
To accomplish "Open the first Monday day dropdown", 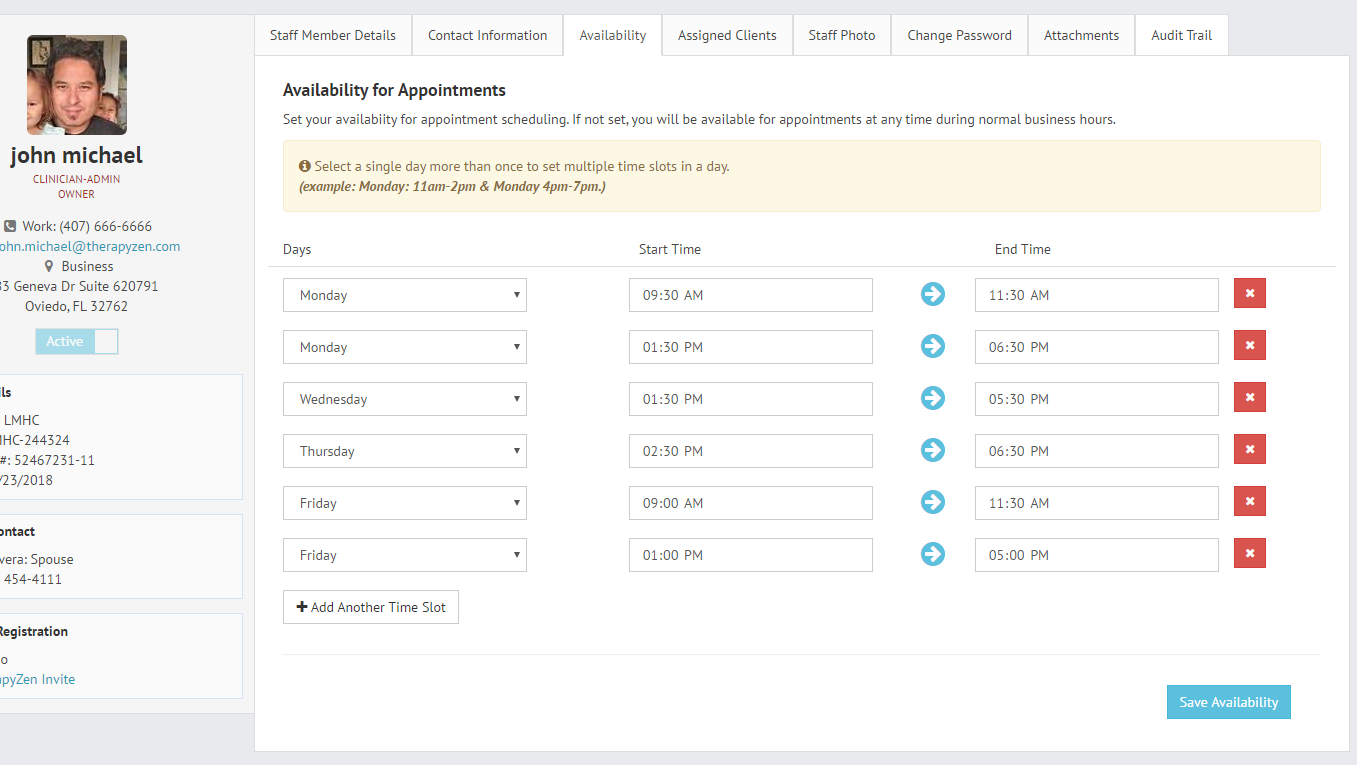I will pyautogui.click(x=405, y=295).
